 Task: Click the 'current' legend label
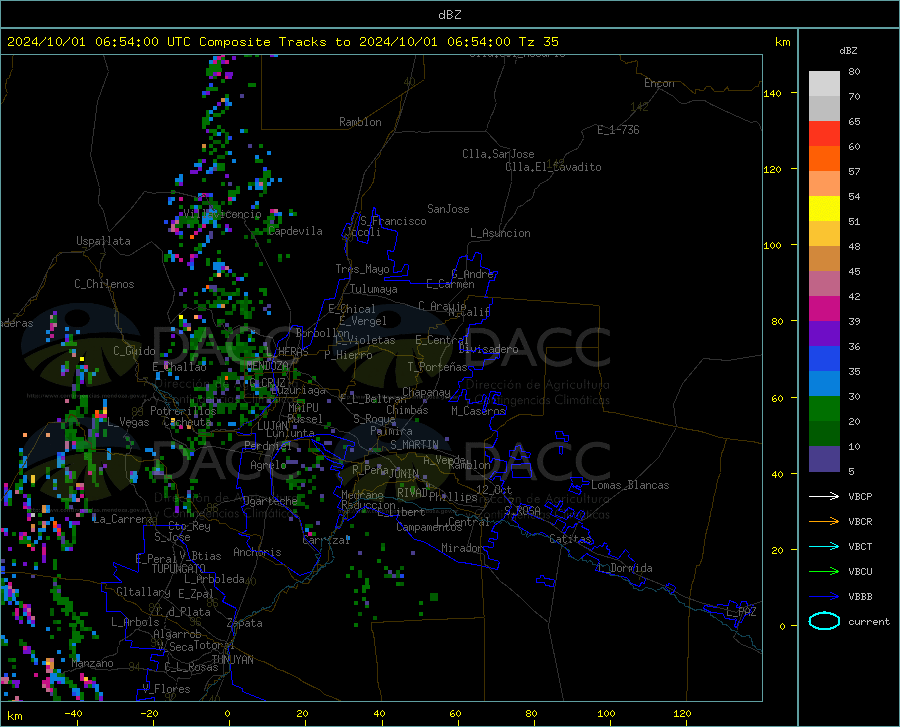click(869, 621)
